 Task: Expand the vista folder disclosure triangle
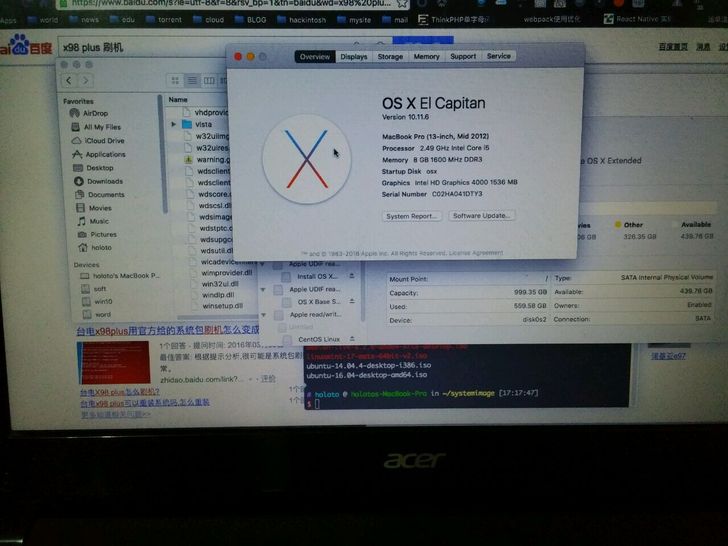(x=173, y=124)
